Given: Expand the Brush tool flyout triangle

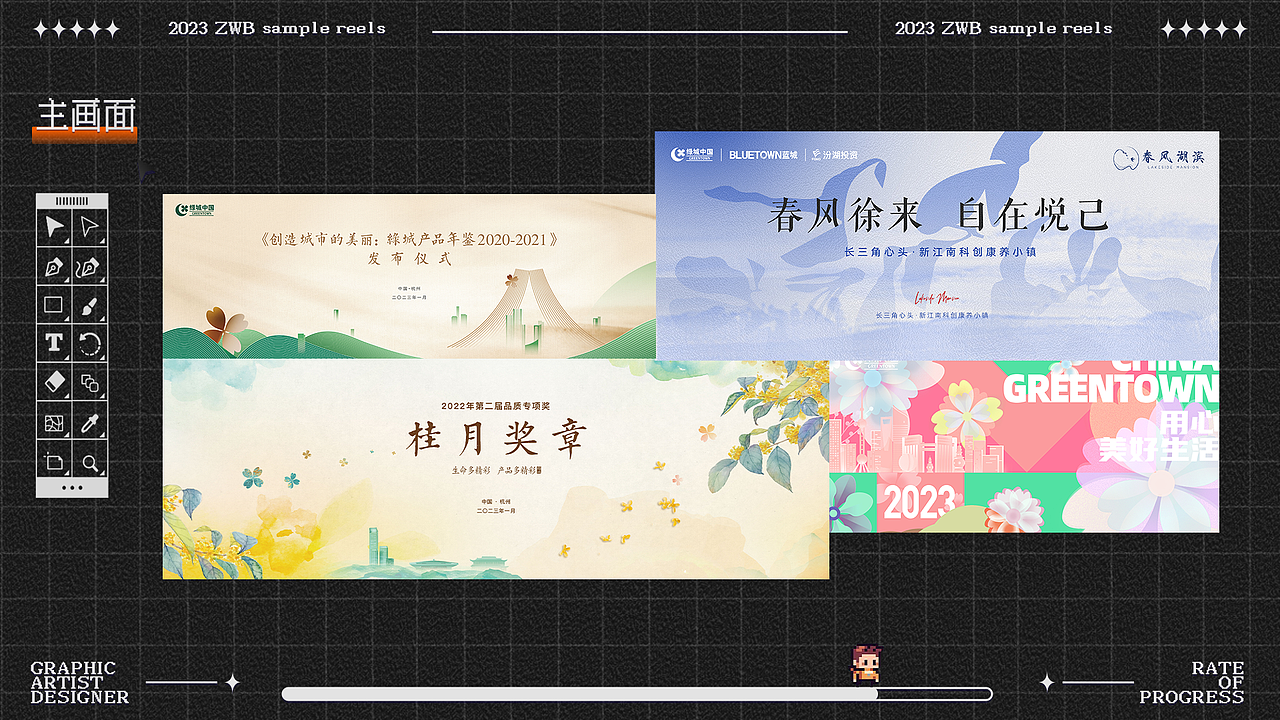Looking at the screenshot, I should pyautogui.click(x=101, y=316).
